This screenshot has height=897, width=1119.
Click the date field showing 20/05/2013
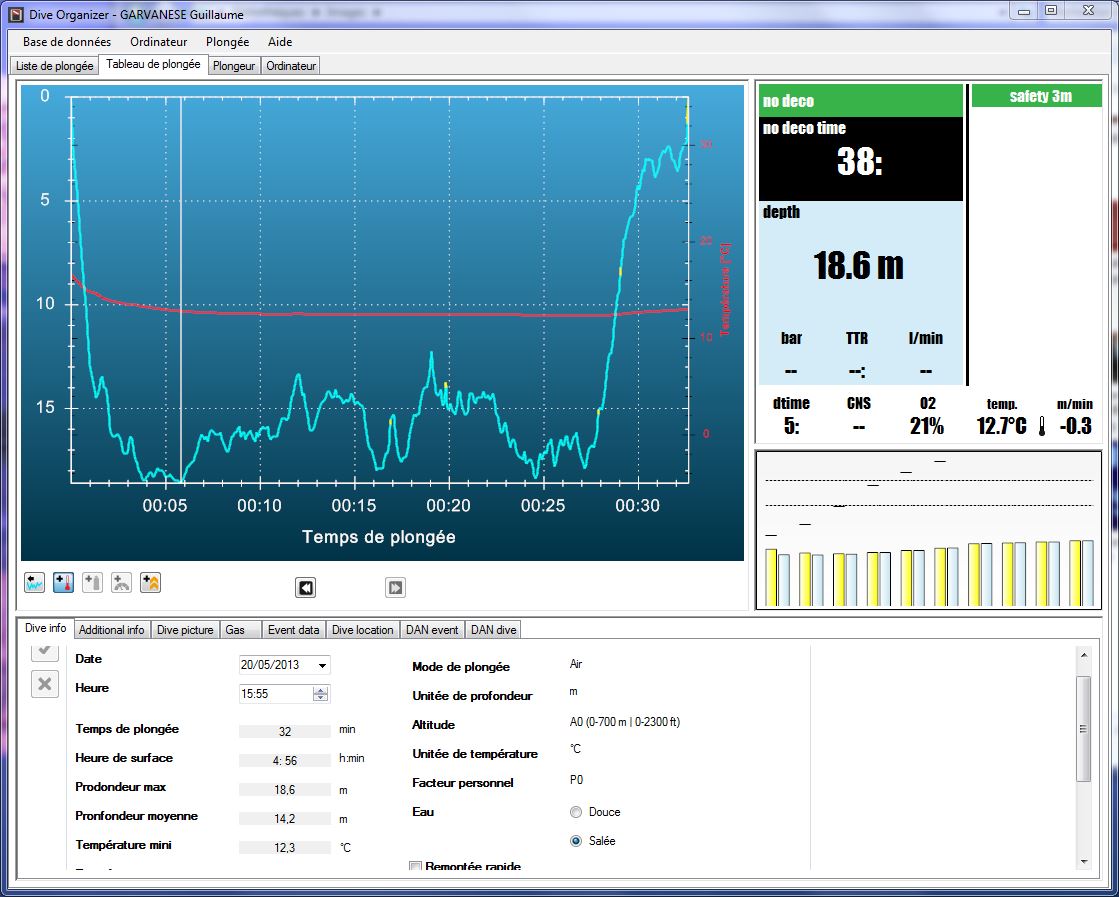pyautogui.click(x=278, y=665)
